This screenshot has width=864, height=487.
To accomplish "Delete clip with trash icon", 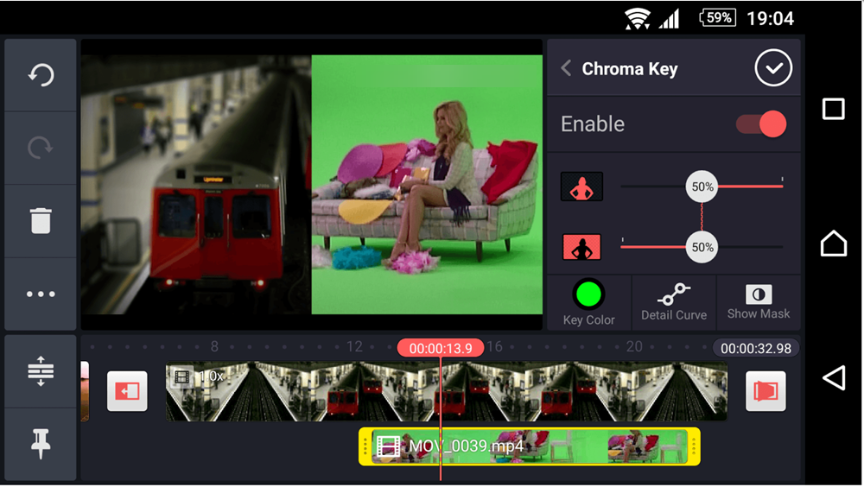I will [x=40, y=220].
